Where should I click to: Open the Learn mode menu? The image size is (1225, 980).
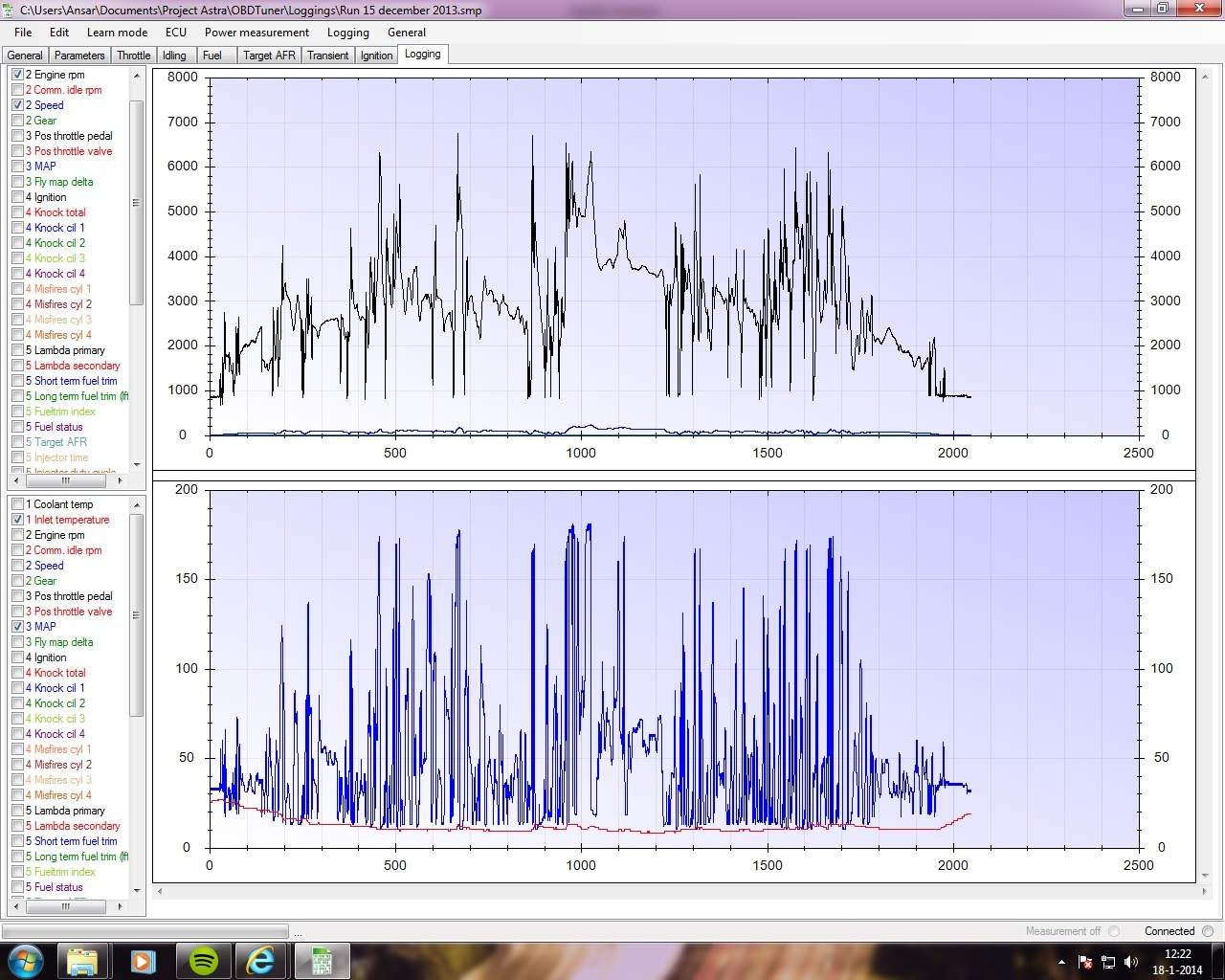pos(118,32)
